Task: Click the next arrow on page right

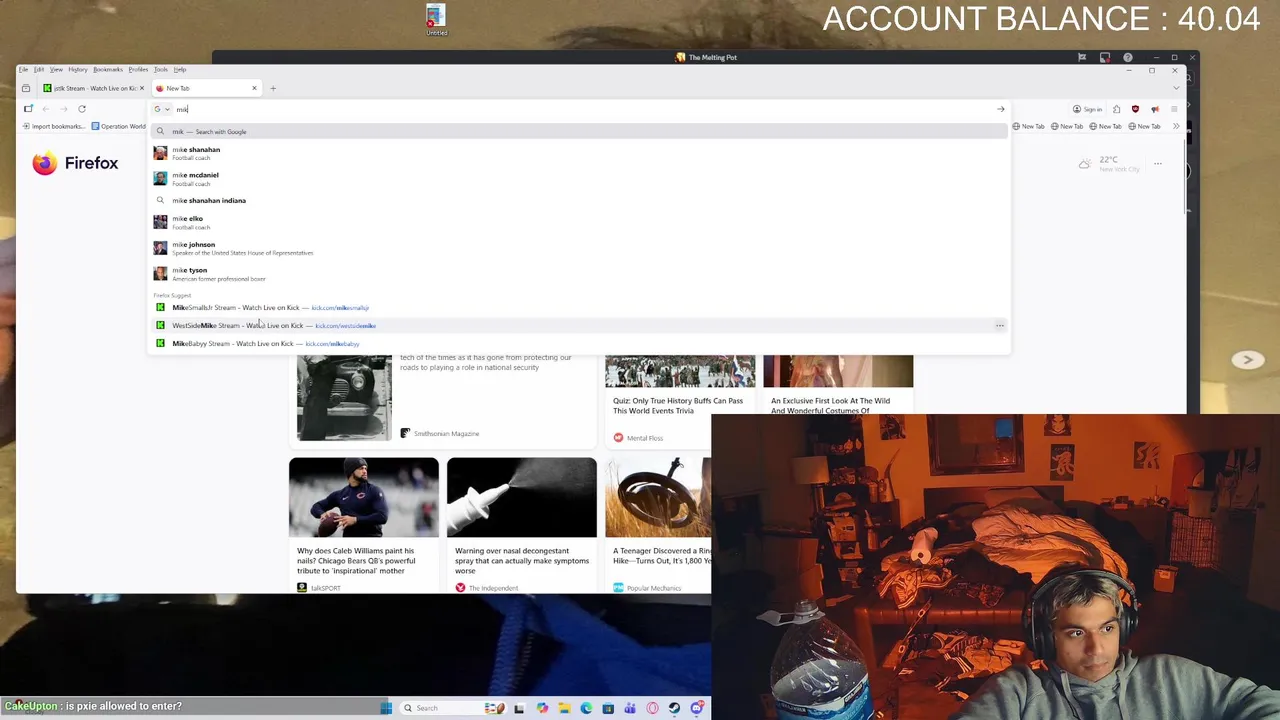Action: click(1247, 360)
